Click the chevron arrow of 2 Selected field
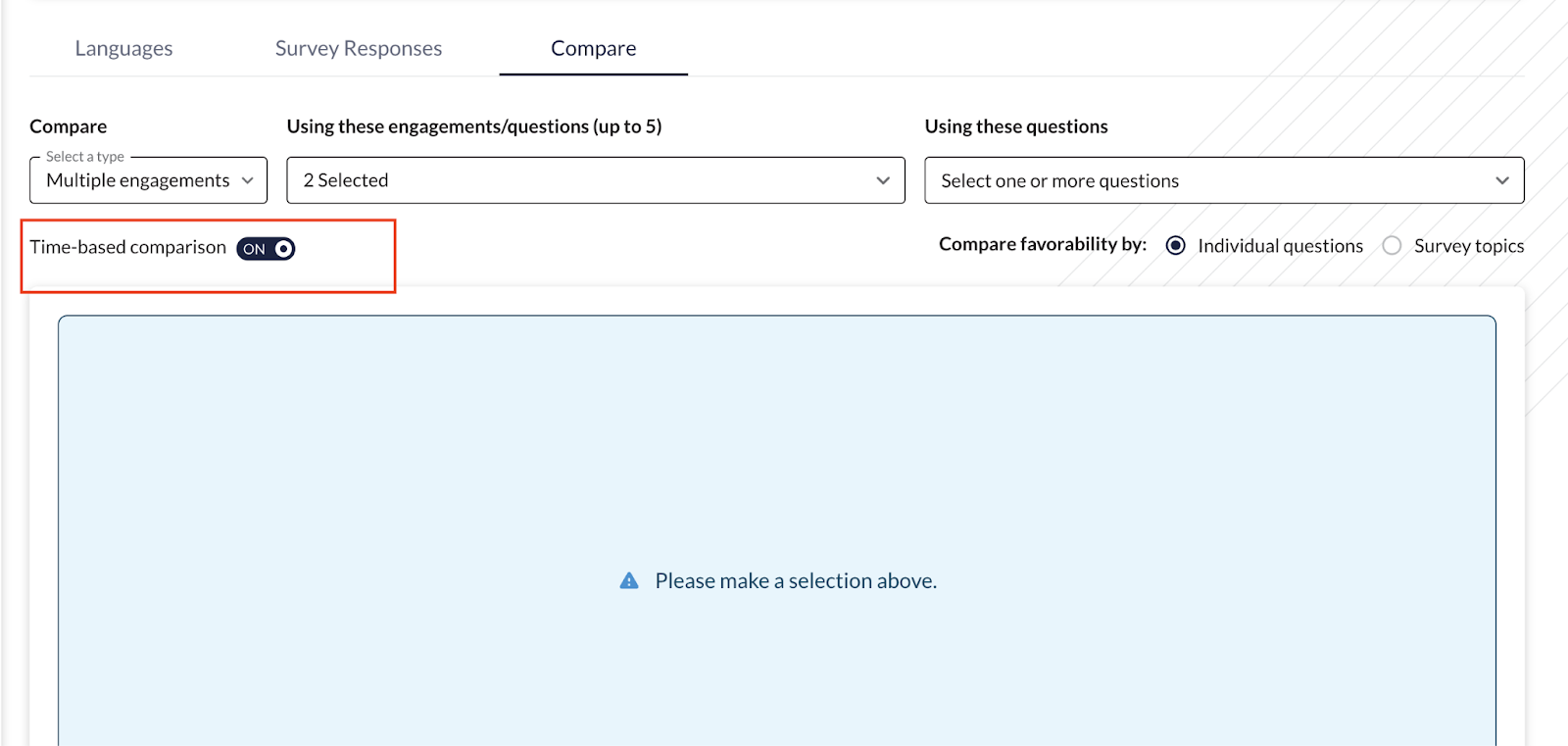Image resolution: width=1568 pixels, height=746 pixels. click(883, 180)
